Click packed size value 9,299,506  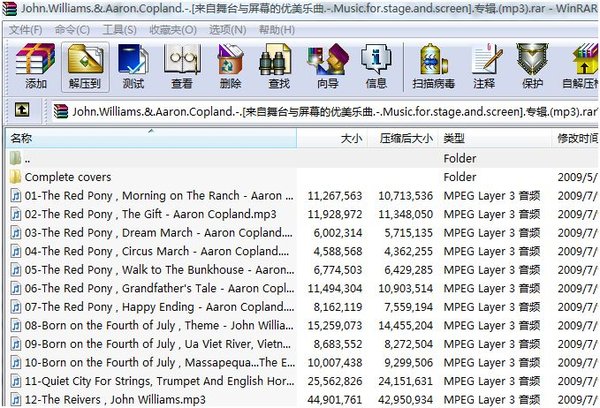click(x=409, y=363)
